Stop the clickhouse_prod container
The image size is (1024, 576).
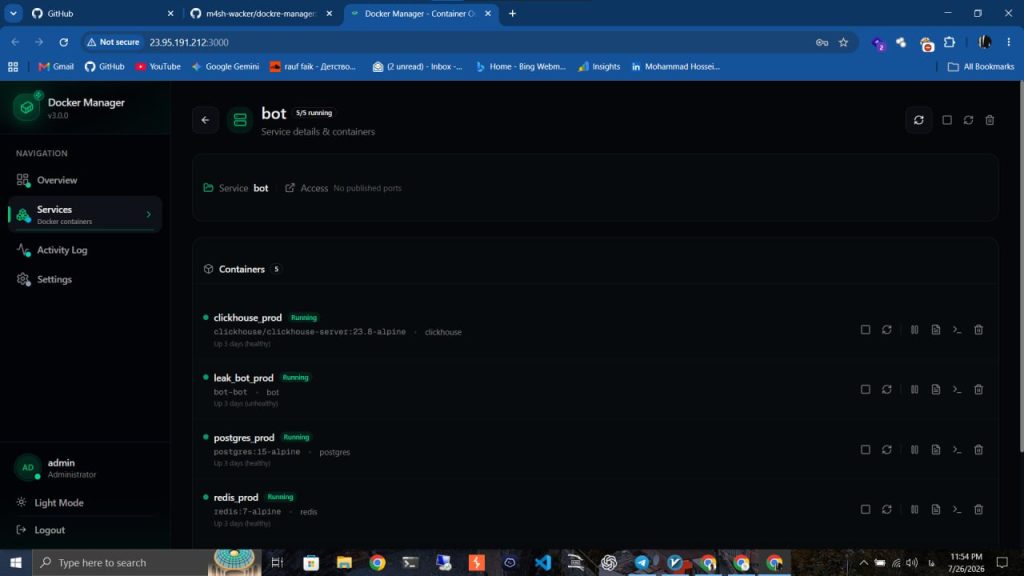[865, 330]
